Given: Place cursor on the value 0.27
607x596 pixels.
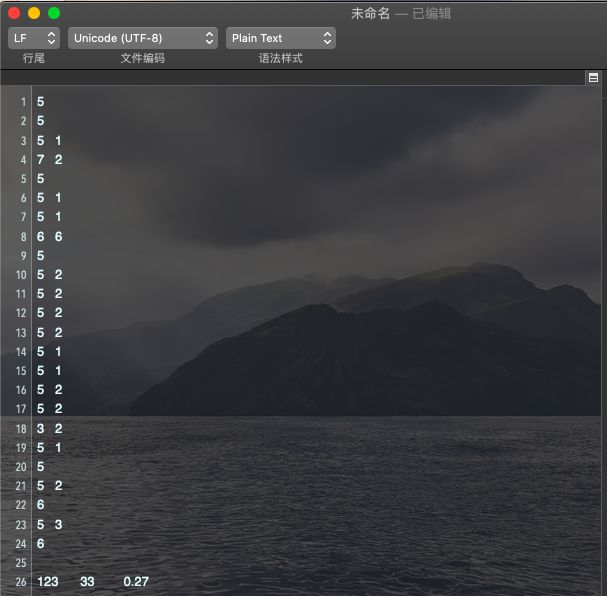Looking at the screenshot, I should tap(136, 582).
